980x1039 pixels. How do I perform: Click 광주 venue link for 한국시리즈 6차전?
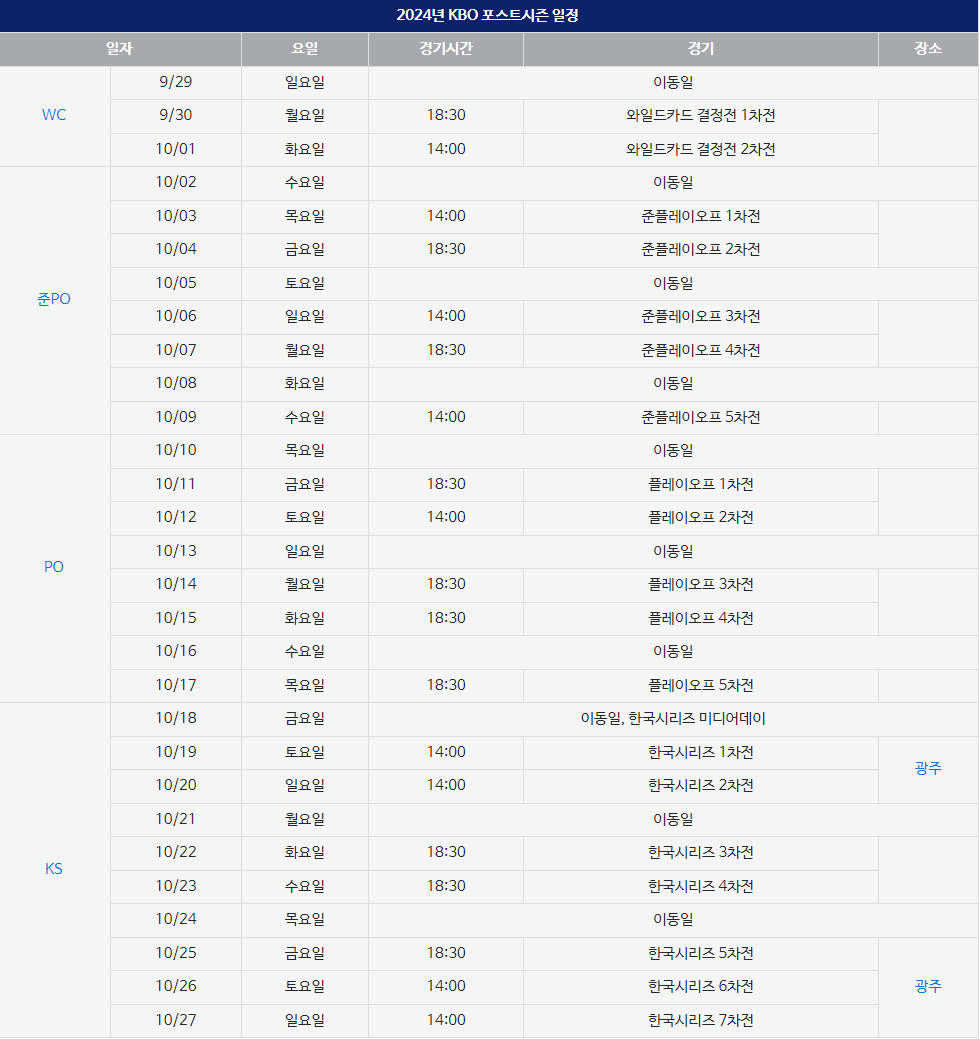tap(928, 987)
